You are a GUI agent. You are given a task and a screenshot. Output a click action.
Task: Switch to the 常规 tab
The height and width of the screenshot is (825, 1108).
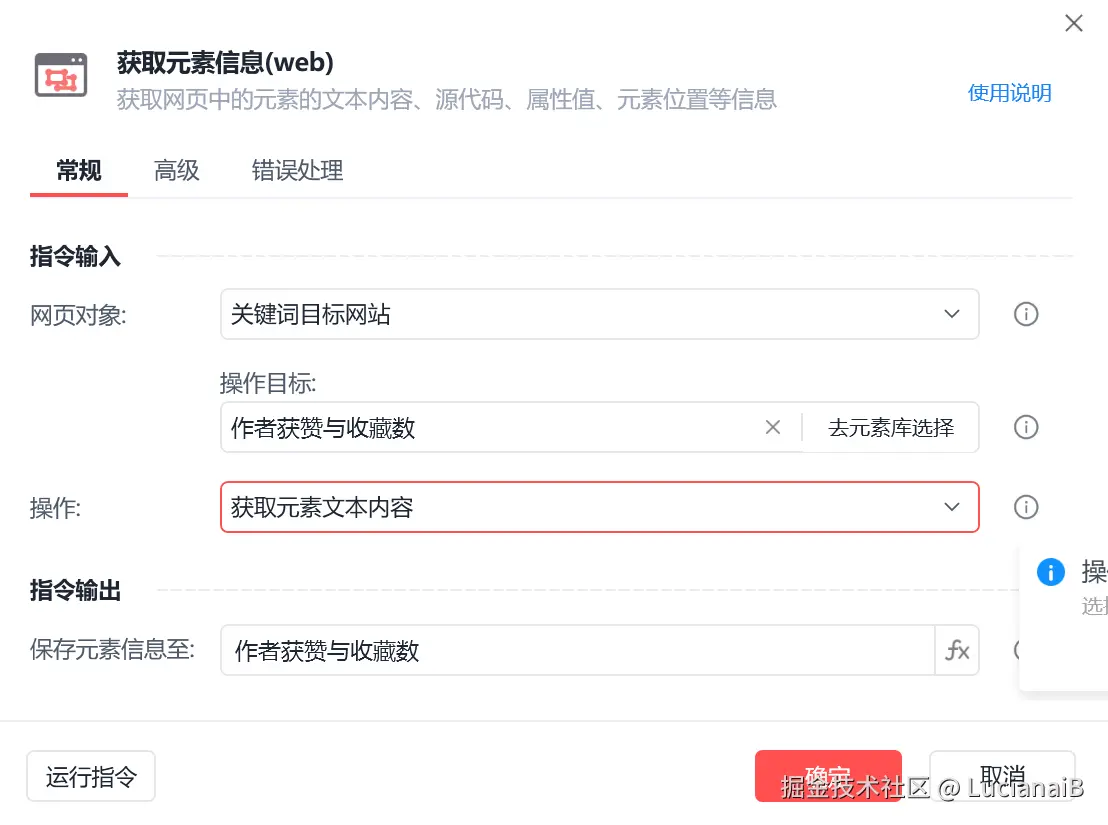click(x=79, y=171)
